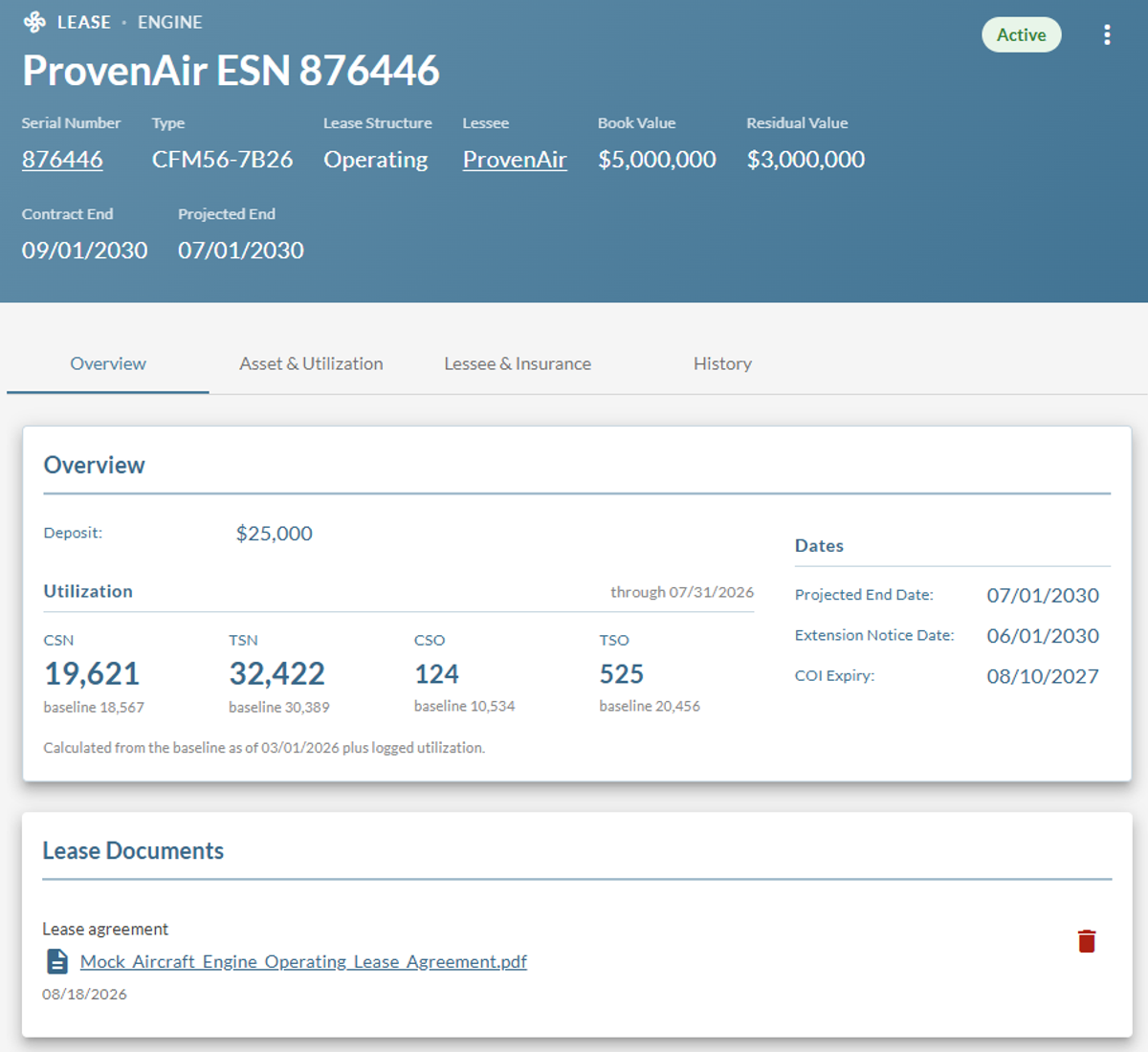Click the document upload date 08/18/2026
The width and height of the screenshot is (1148, 1052).
84,995
